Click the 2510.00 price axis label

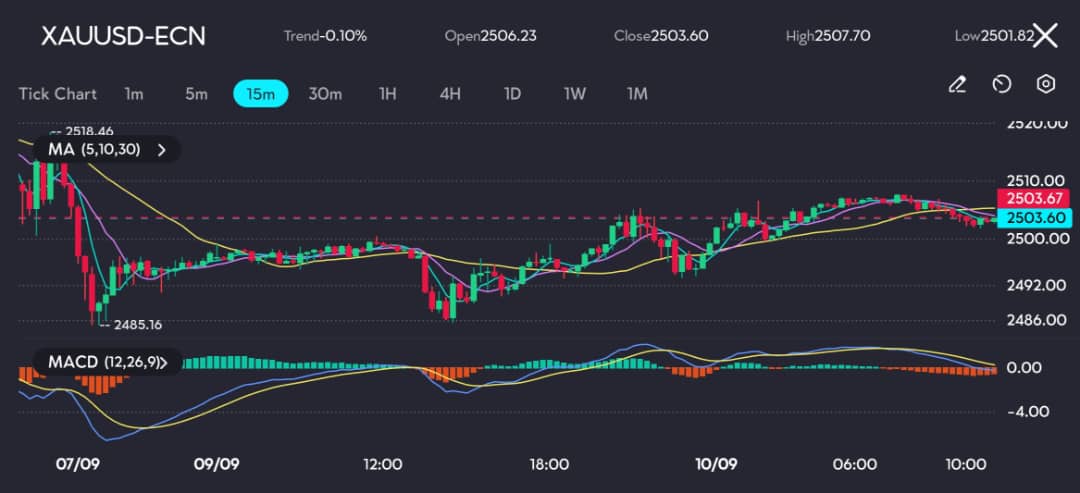click(1037, 181)
